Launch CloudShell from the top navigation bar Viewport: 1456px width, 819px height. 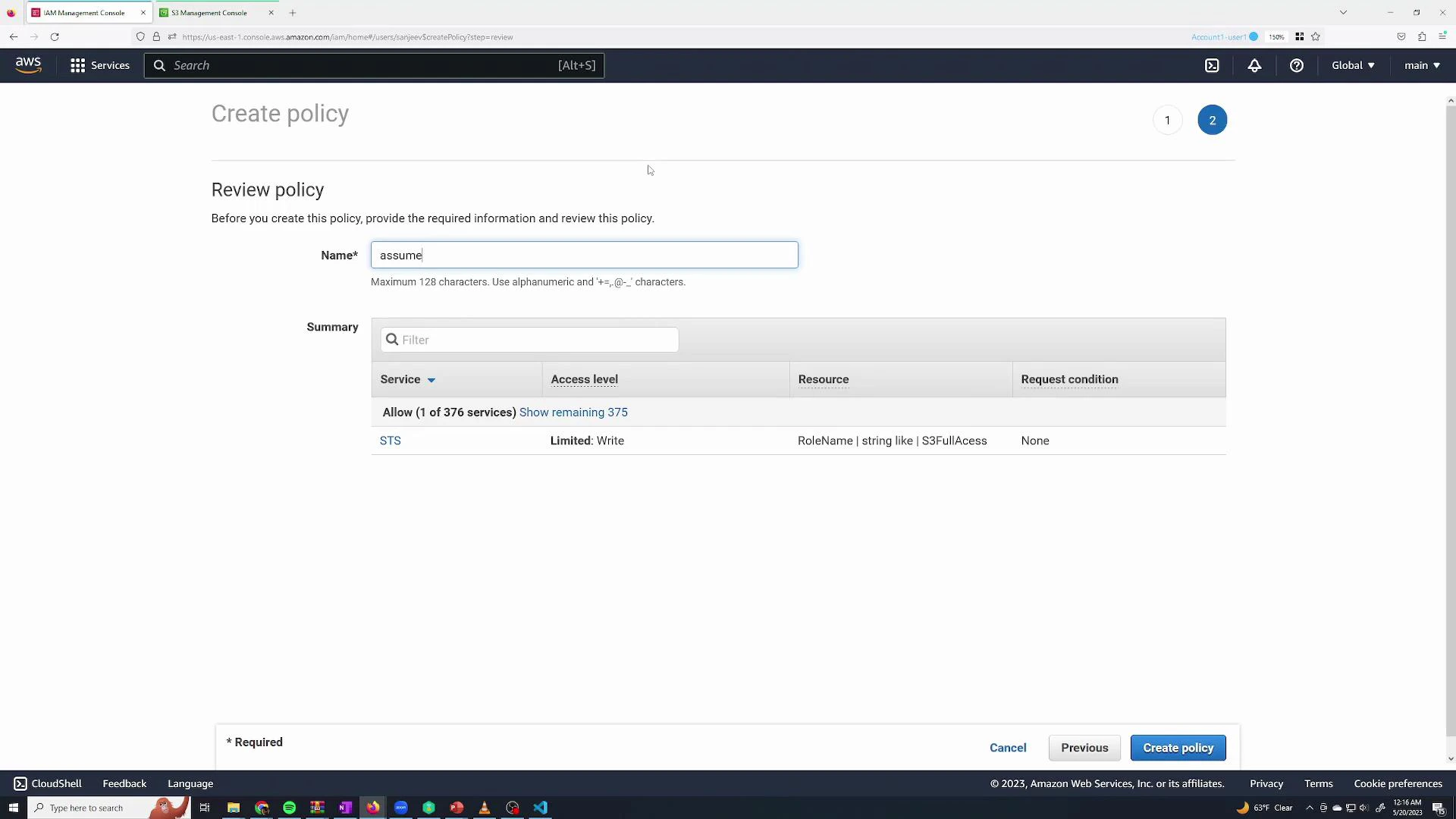point(1212,65)
